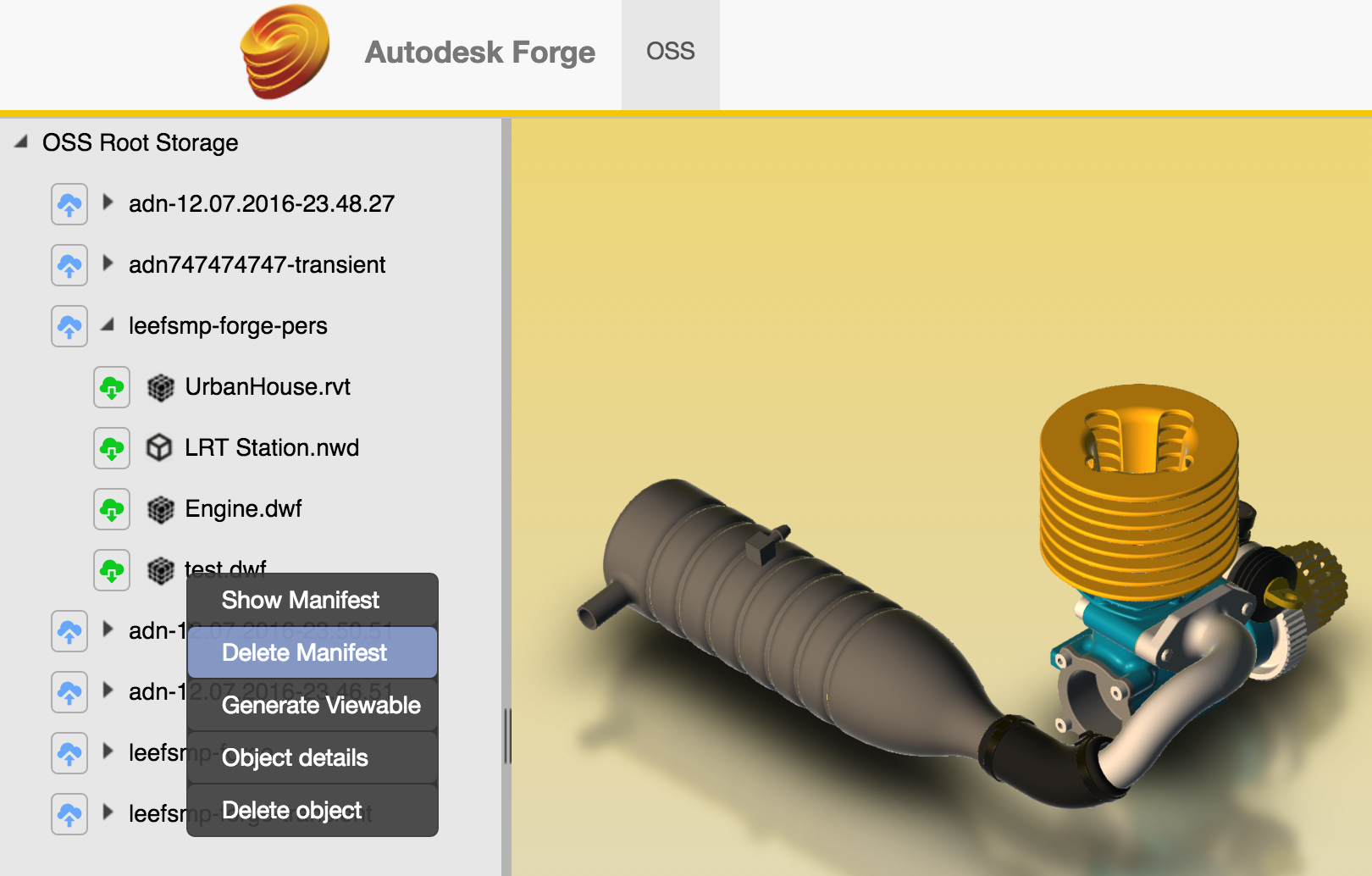
Task: Expand the adn bucket ending 23.46.51
Action: [108, 690]
